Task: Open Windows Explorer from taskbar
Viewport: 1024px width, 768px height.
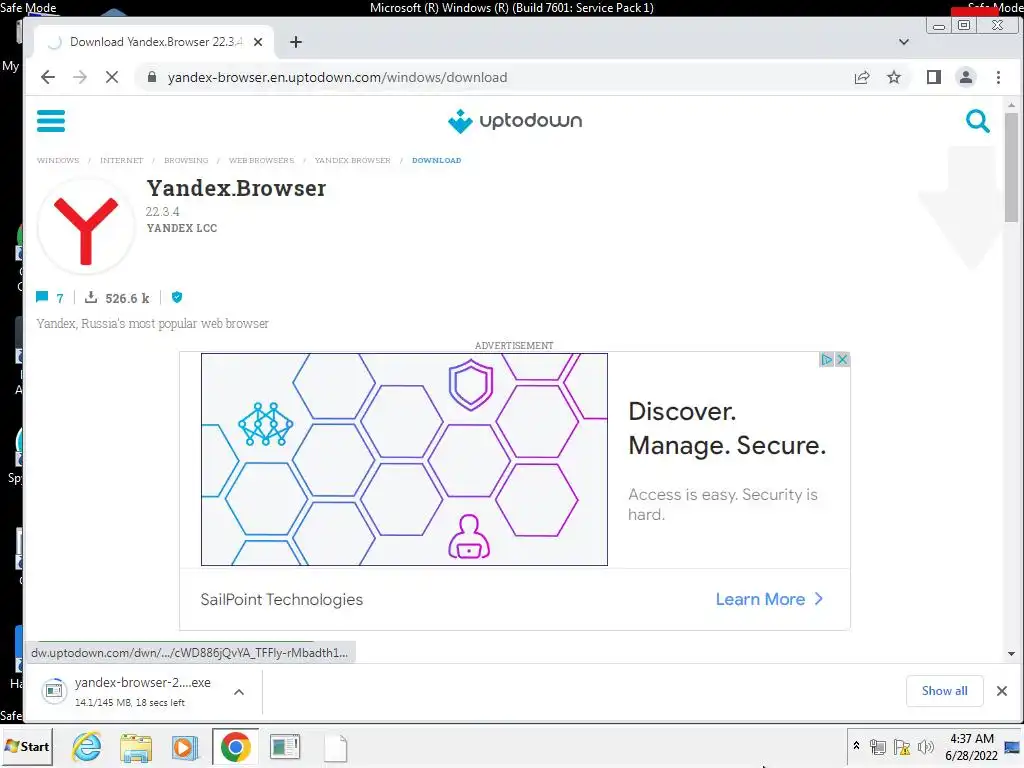Action: point(136,747)
